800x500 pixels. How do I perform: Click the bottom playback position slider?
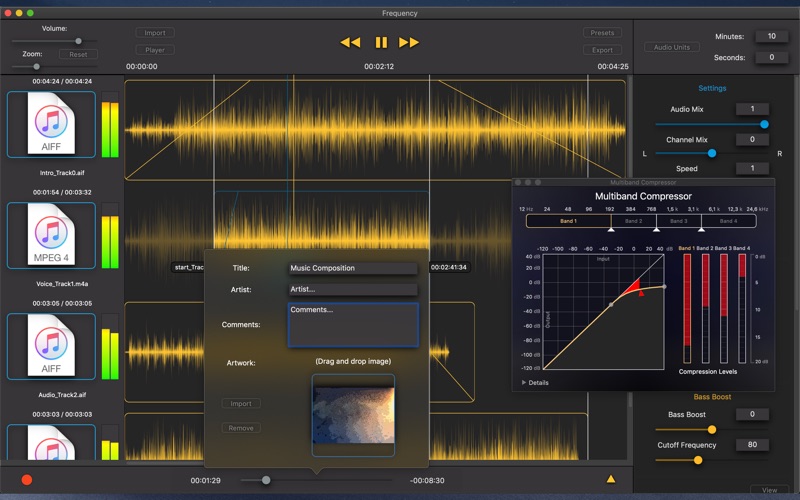315,480
